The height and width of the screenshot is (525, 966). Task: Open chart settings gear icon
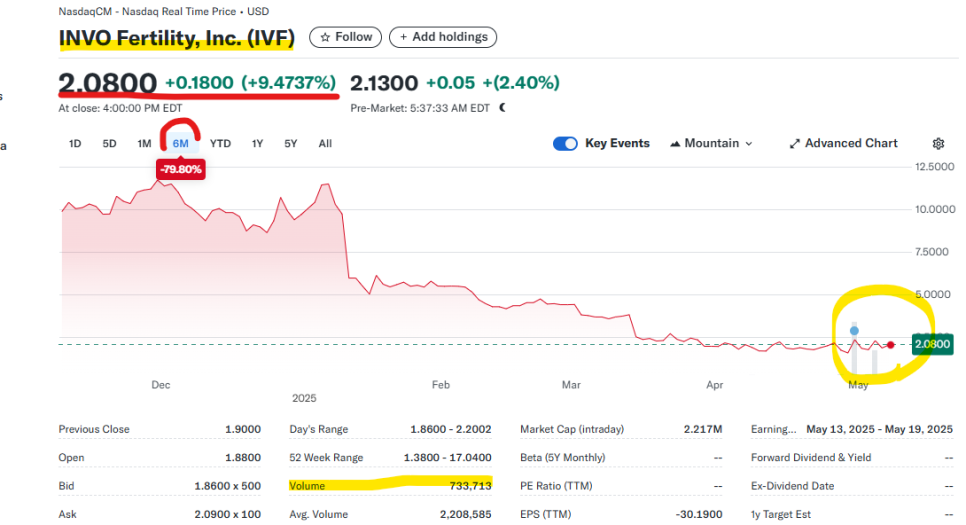[x=938, y=144]
